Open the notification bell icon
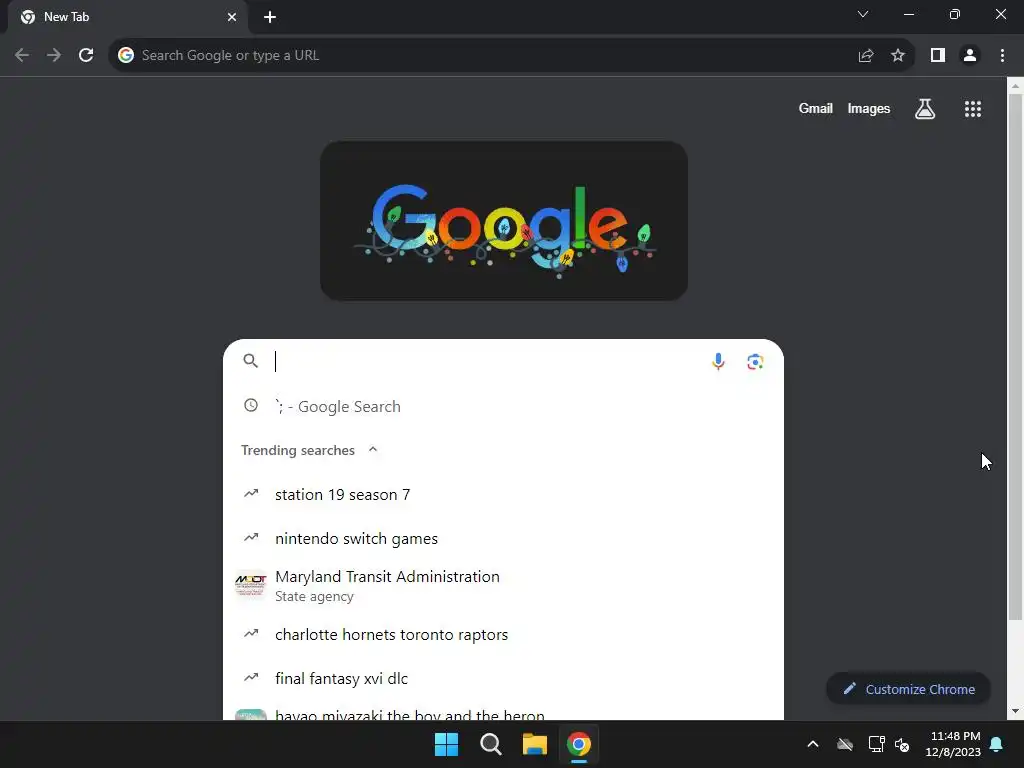 (997, 744)
